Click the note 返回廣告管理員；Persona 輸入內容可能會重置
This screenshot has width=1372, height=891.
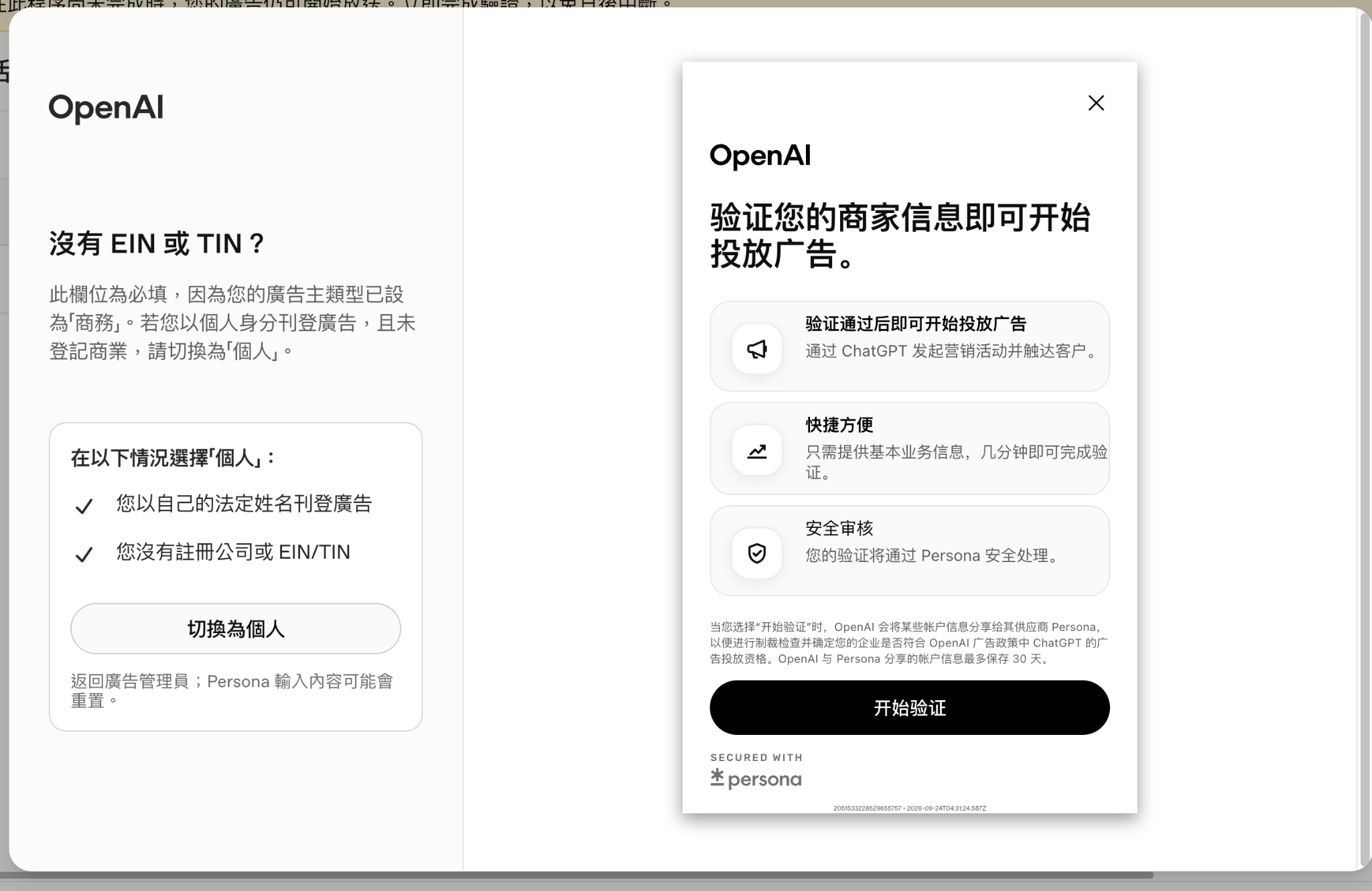[x=232, y=691]
